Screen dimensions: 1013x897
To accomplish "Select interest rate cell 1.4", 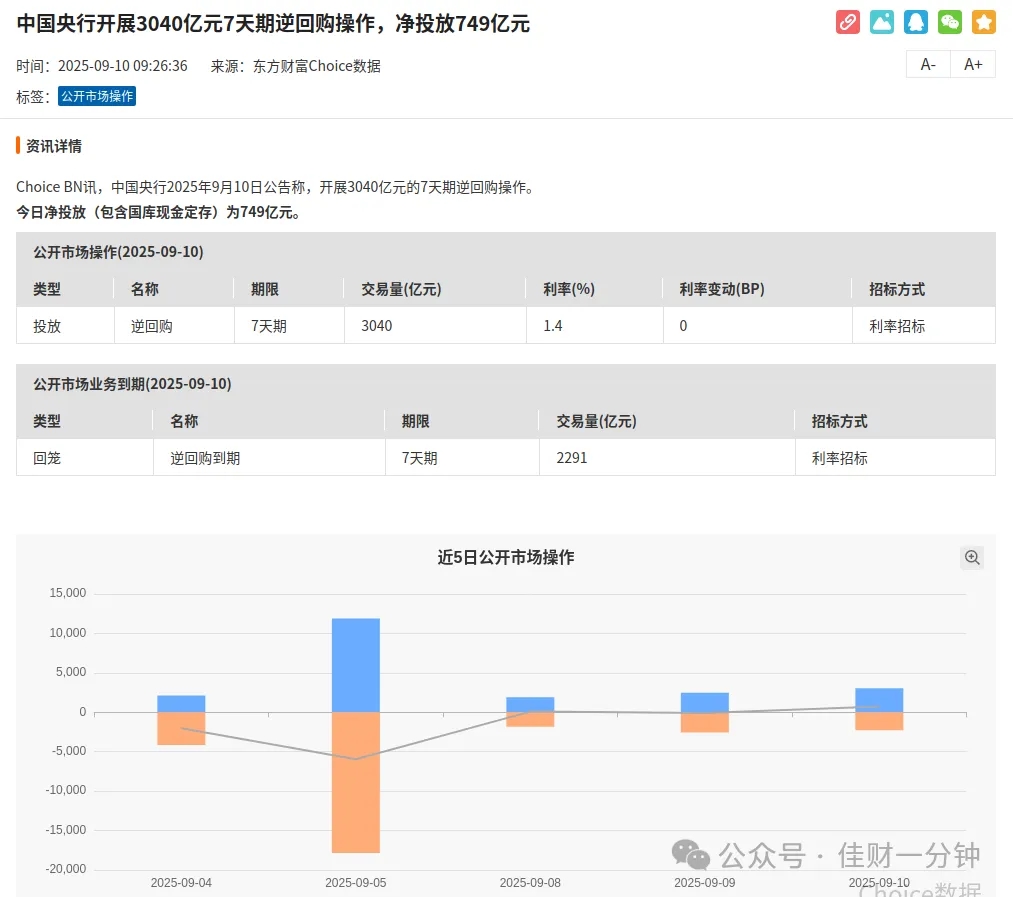I will 552,326.
